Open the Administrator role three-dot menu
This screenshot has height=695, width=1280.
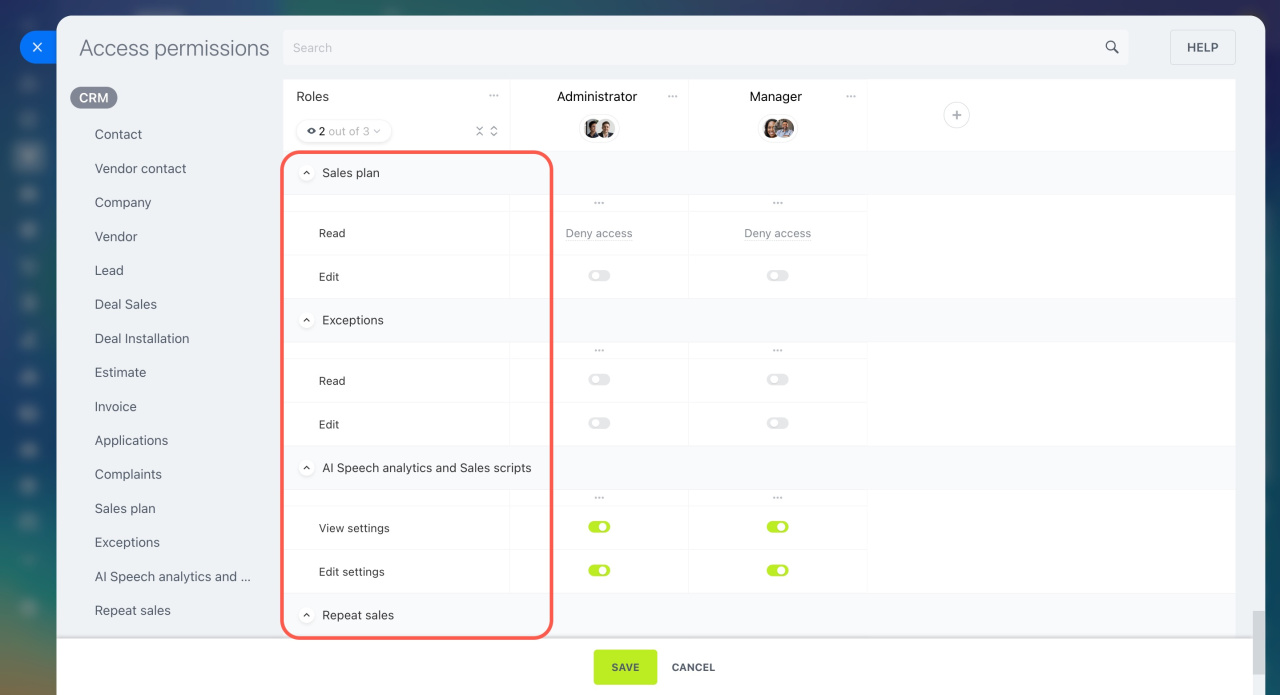672,97
